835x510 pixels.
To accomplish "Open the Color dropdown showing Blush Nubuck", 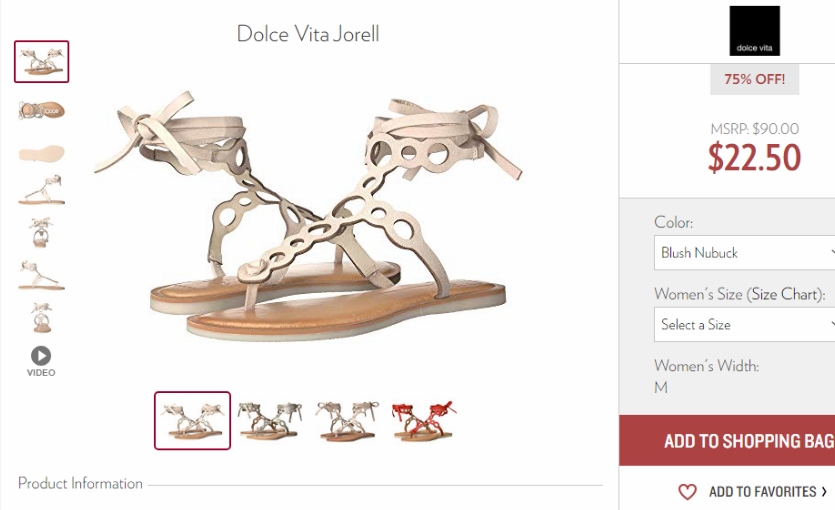I will (744, 252).
